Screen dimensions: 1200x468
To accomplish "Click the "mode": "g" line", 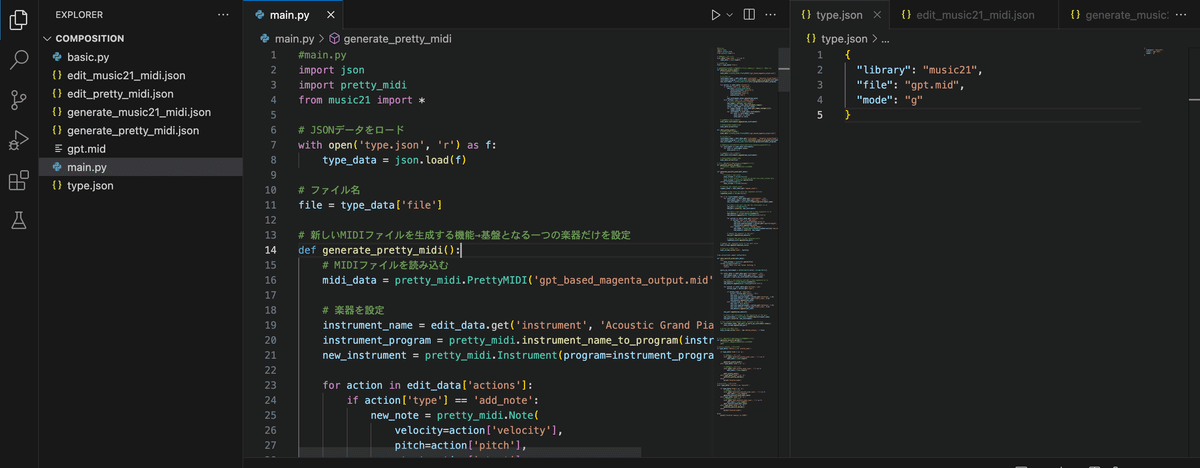I will point(888,100).
